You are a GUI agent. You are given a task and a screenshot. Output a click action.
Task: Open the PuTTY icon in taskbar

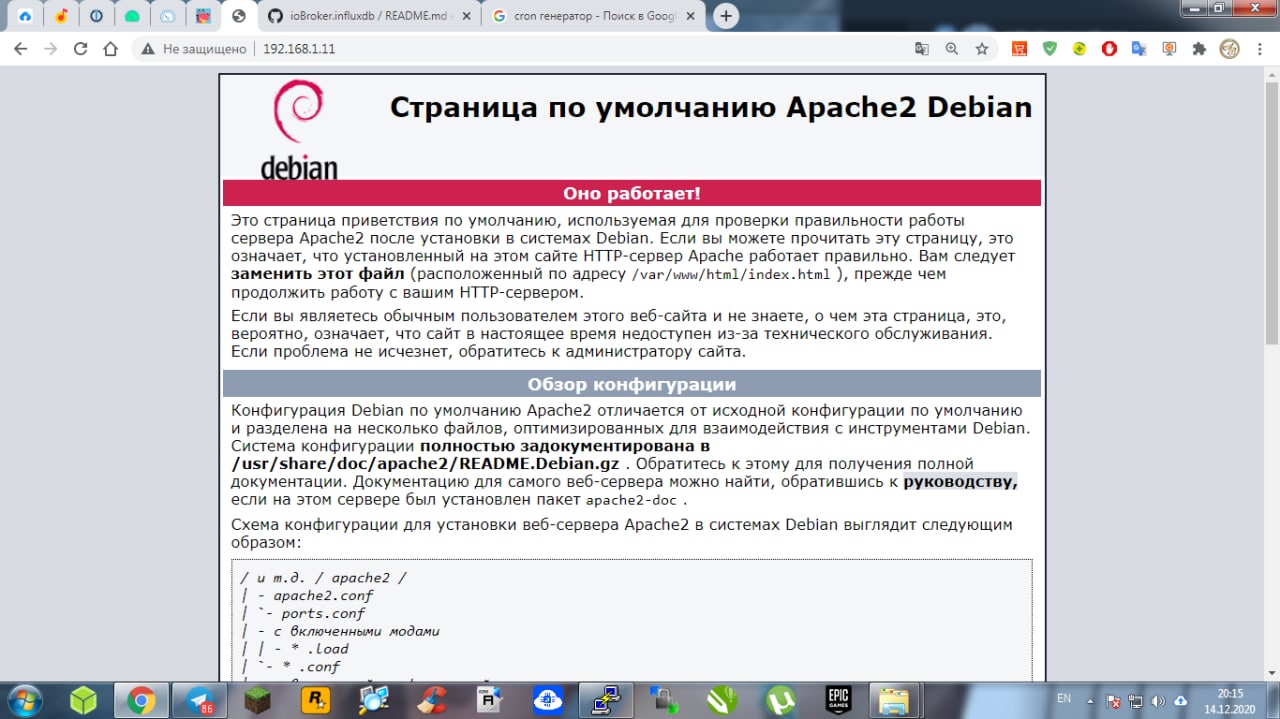coord(605,700)
